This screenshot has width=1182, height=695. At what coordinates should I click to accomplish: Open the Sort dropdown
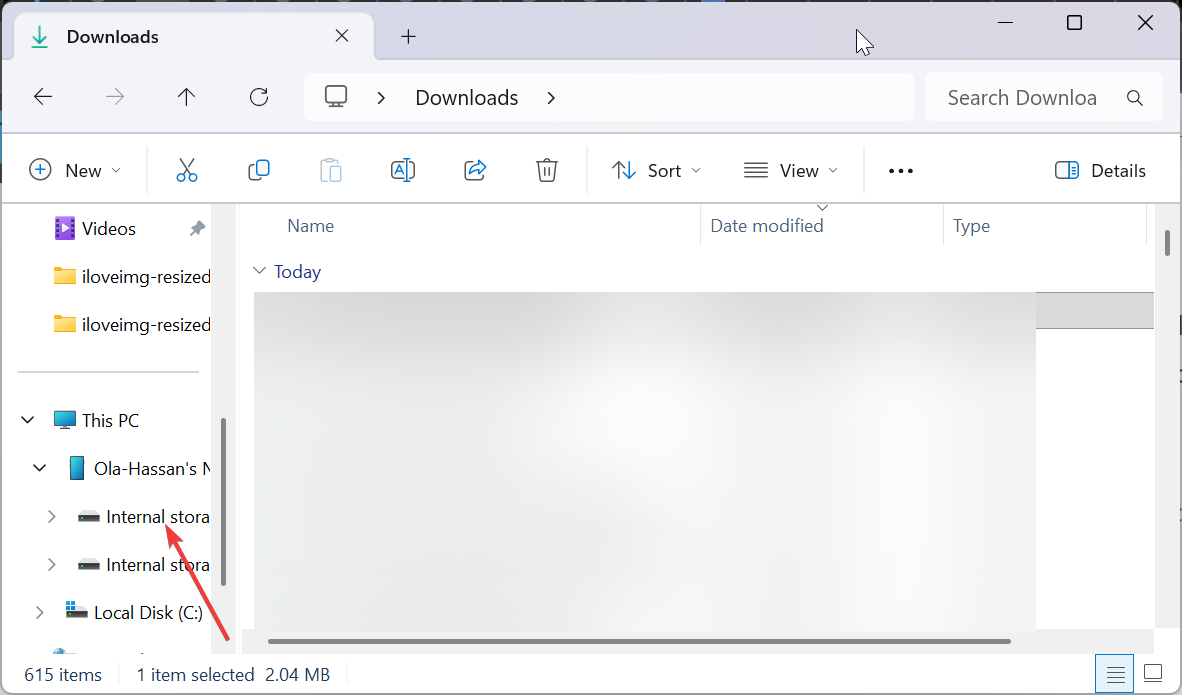(x=657, y=170)
